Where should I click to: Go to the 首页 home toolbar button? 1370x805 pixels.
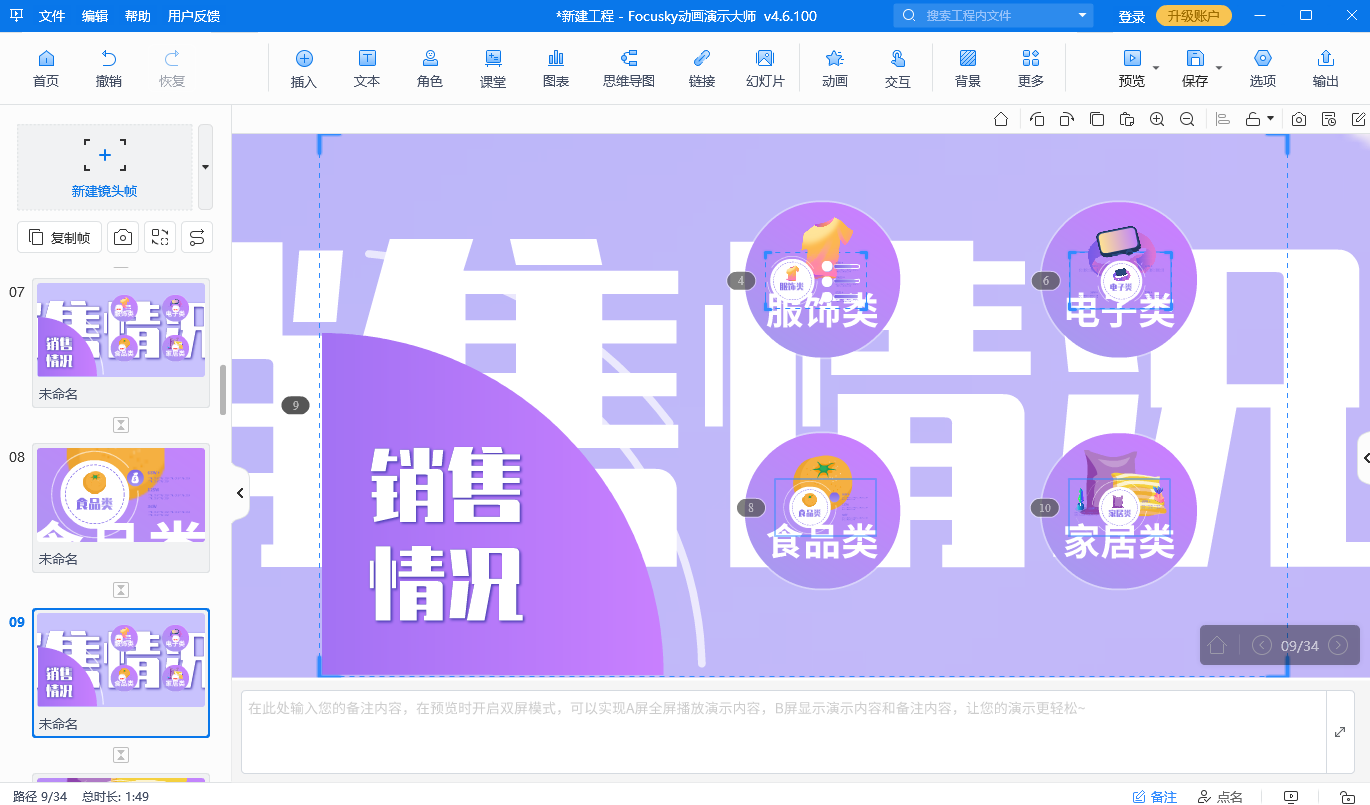coord(46,69)
